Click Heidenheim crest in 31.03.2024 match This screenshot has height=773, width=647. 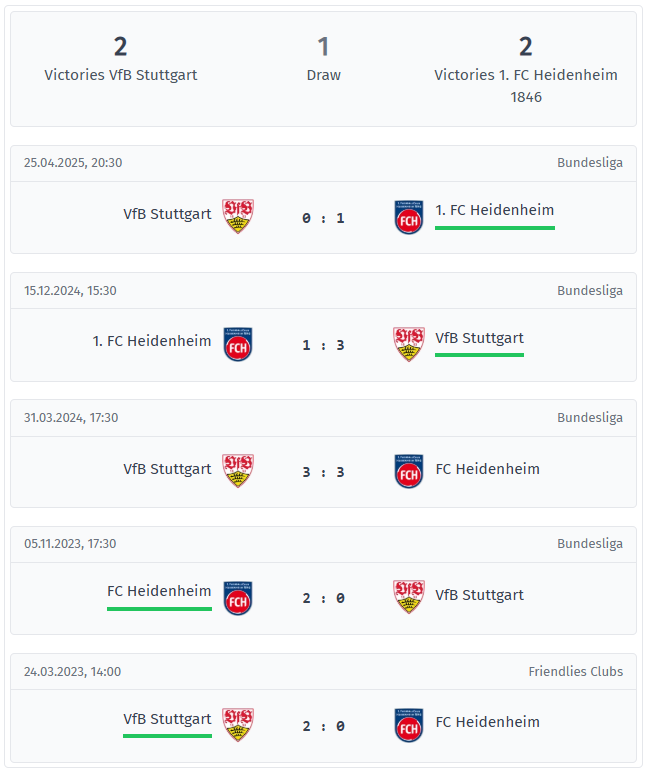click(x=408, y=471)
